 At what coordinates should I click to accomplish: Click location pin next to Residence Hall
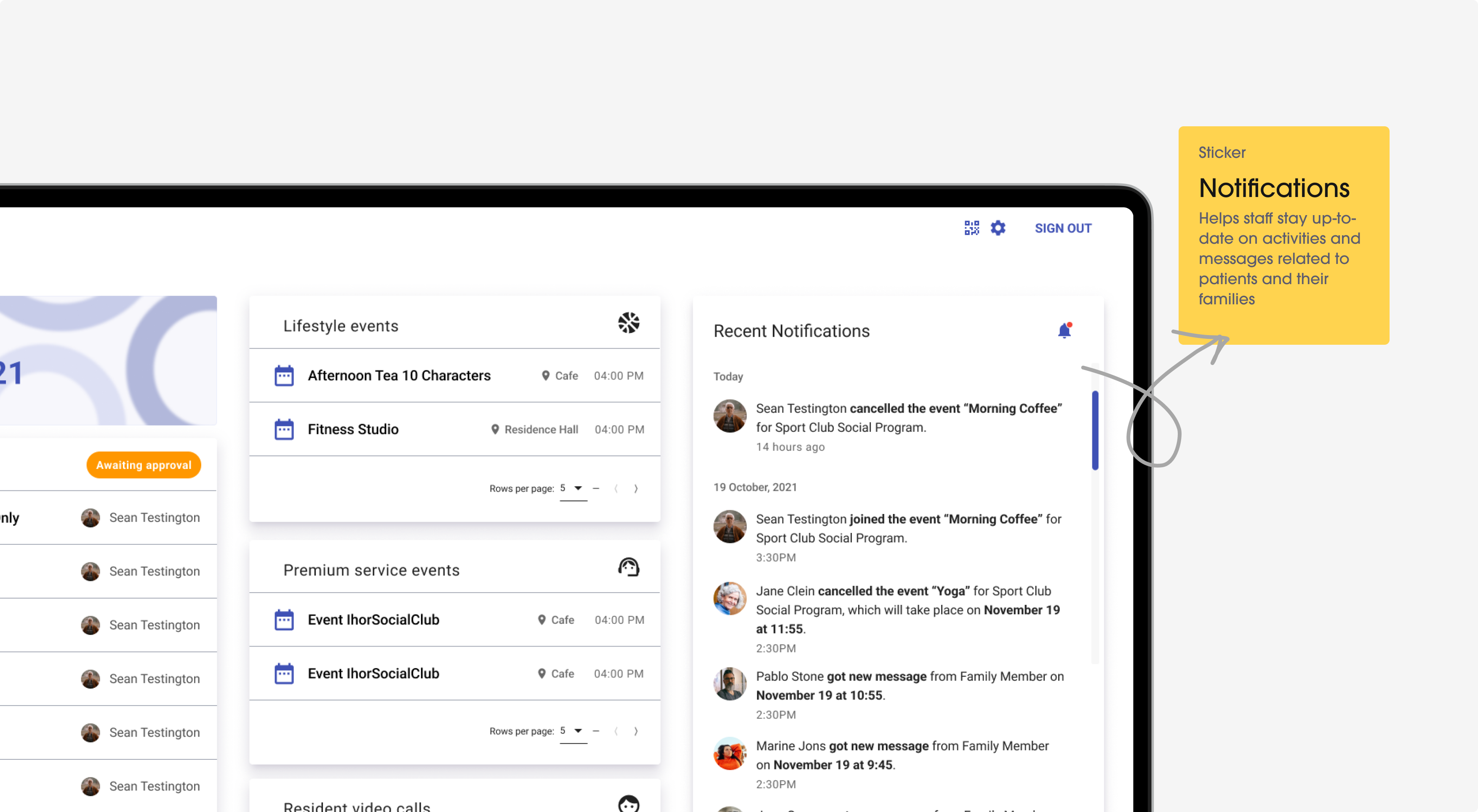[495, 429]
